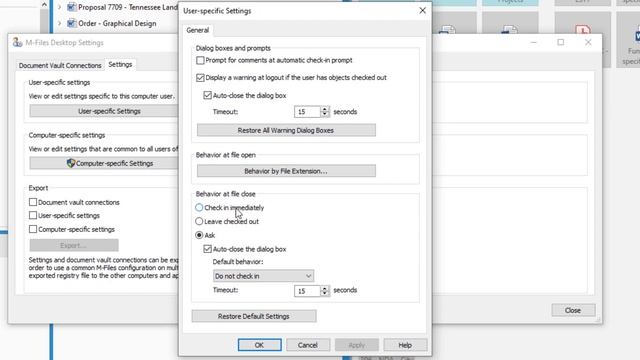The height and width of the screenshot is (360, 640).
Task: Maximize the M-Files Desktop Settings window
Action: click(561, 42)
